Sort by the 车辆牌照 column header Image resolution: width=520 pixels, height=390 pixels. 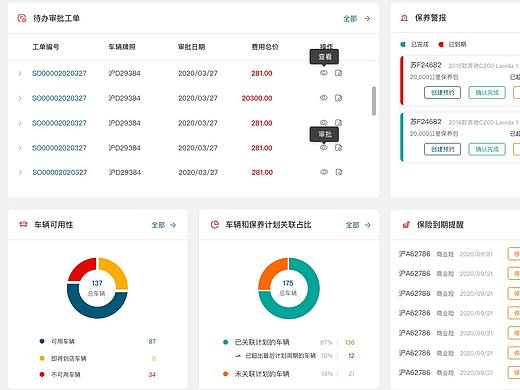click(122, 47)
